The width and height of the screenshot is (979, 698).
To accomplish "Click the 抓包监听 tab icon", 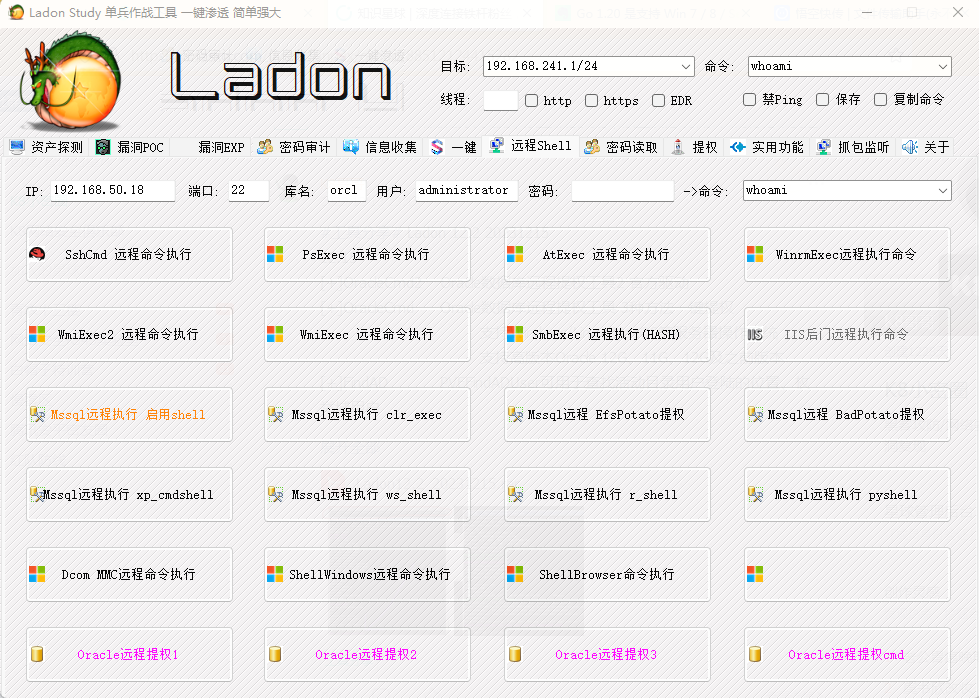I will click(824, 147).
